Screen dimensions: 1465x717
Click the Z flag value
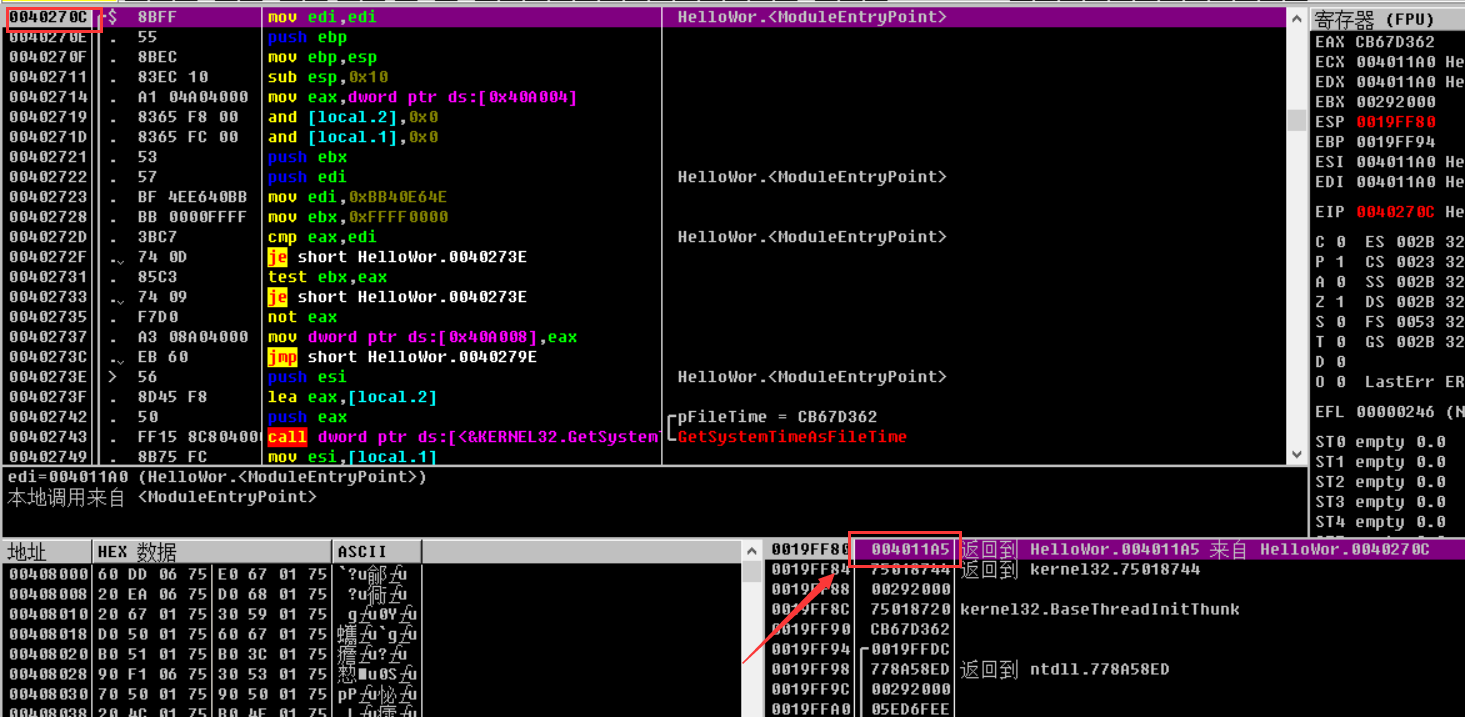coord(1341,302)
